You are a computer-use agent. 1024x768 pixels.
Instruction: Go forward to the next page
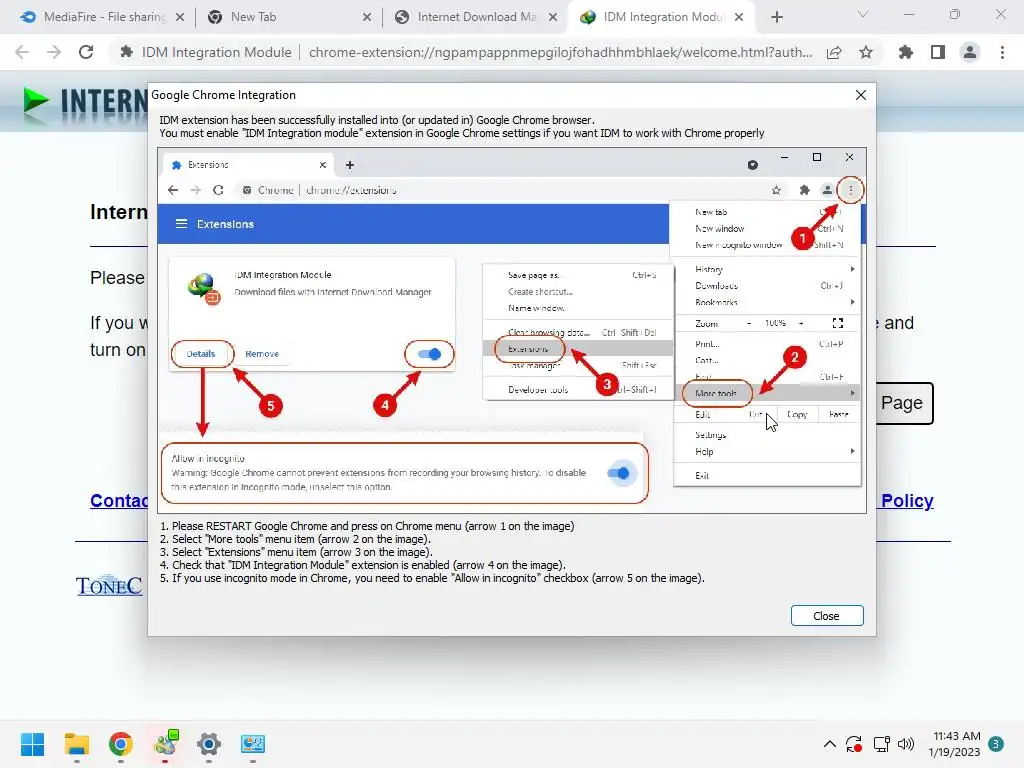[x=54, y=52]
